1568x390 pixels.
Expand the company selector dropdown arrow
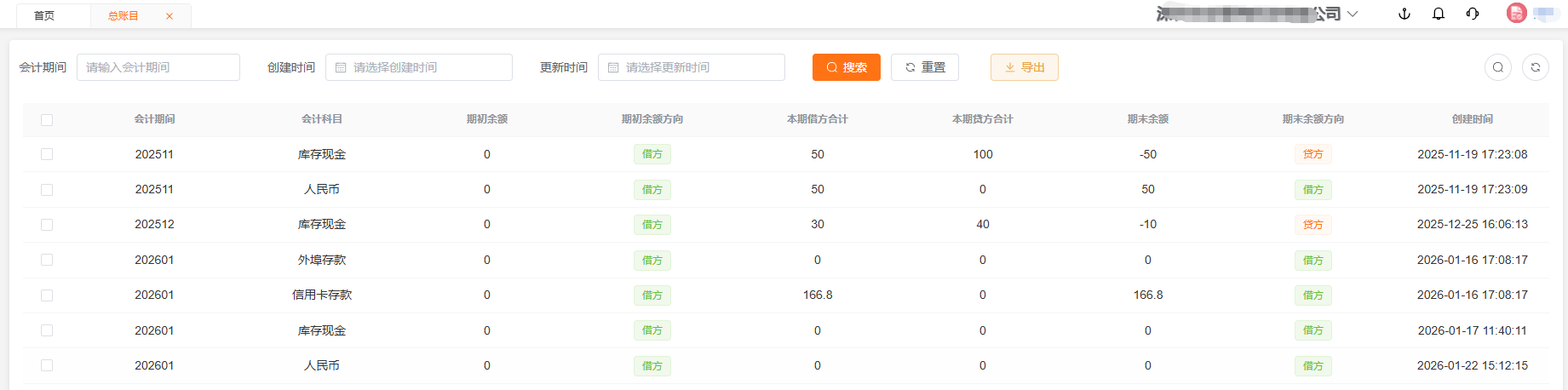coord(1353,14)
